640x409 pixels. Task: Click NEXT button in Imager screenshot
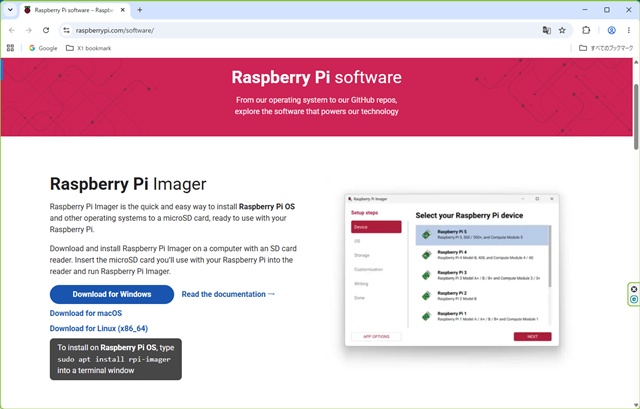[532, 336]
